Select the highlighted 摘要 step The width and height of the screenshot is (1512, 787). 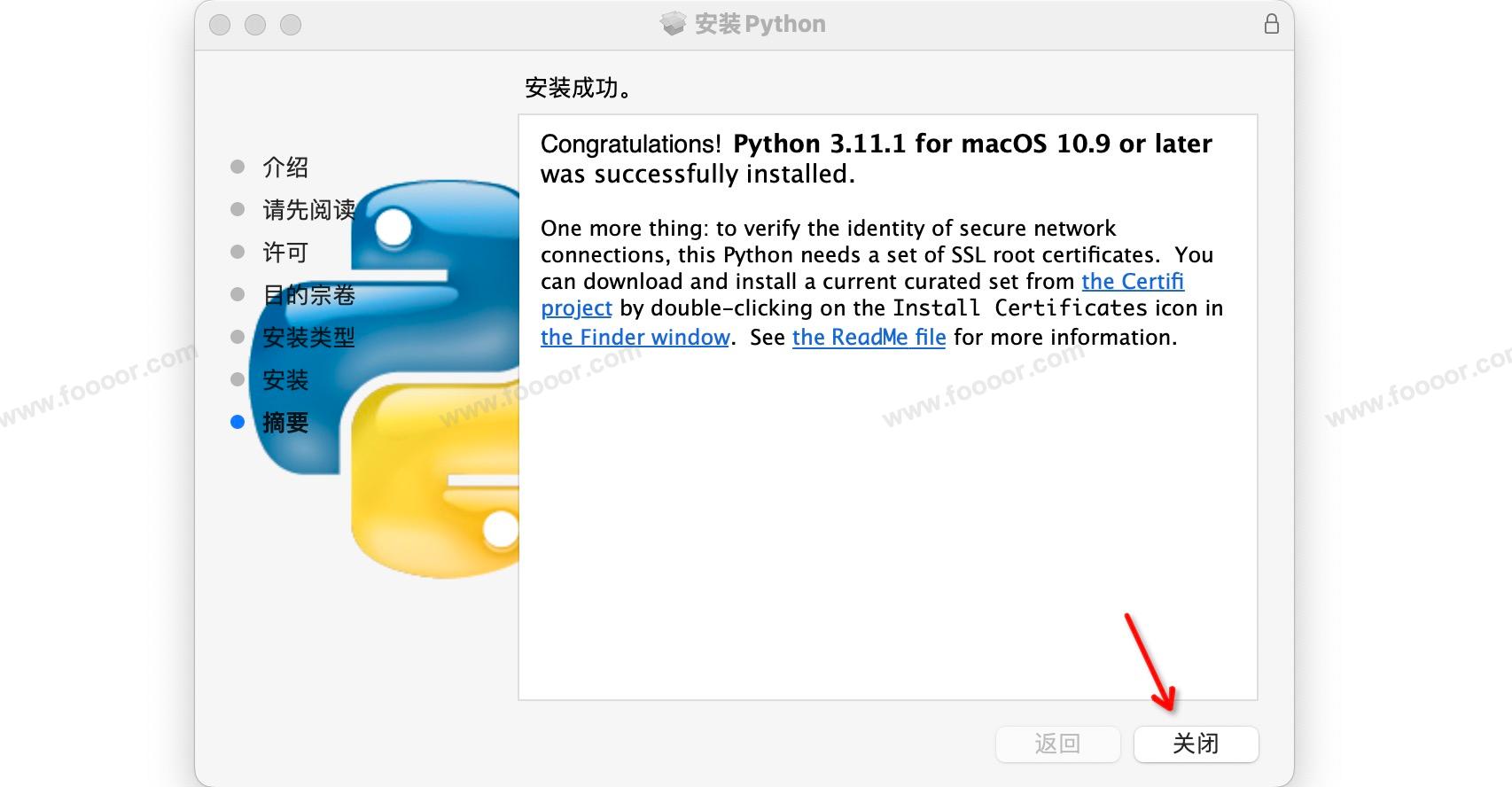pos(285,423)
